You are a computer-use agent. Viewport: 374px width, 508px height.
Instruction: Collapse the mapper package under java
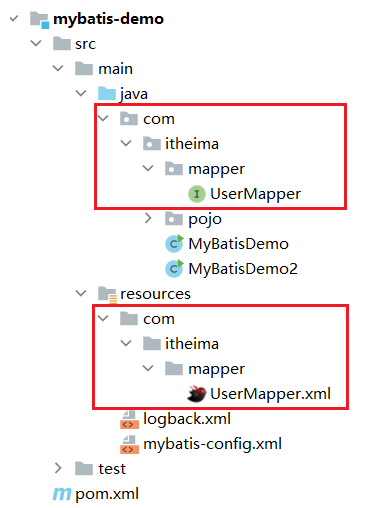coord(148,168)
